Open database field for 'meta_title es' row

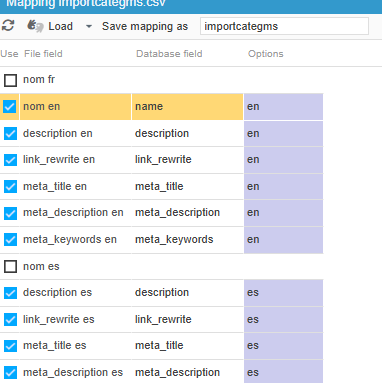(x=187, y=346)
